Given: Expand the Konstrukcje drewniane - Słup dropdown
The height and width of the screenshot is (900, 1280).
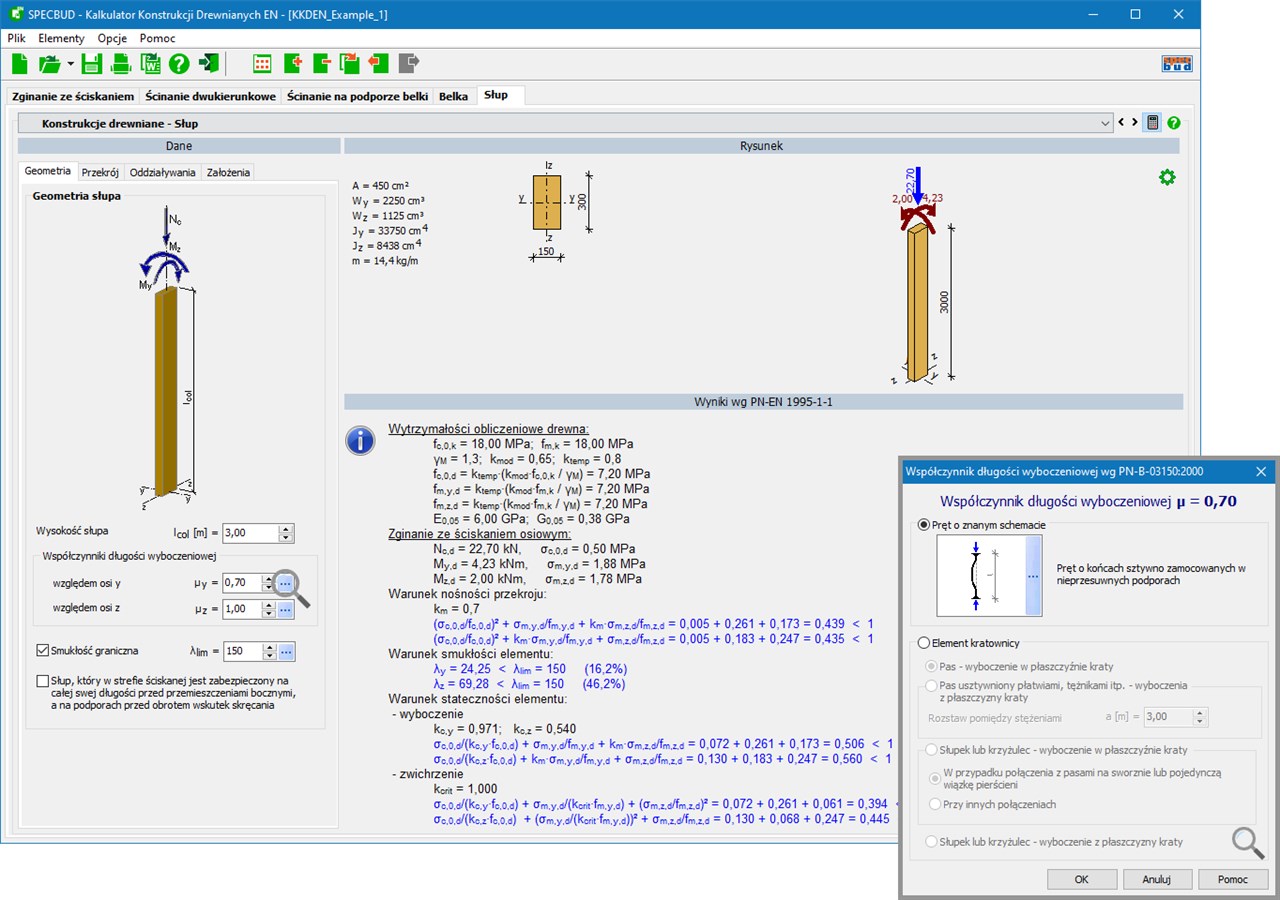Looking at the screenshot, I should click(x=1104, y=123).
